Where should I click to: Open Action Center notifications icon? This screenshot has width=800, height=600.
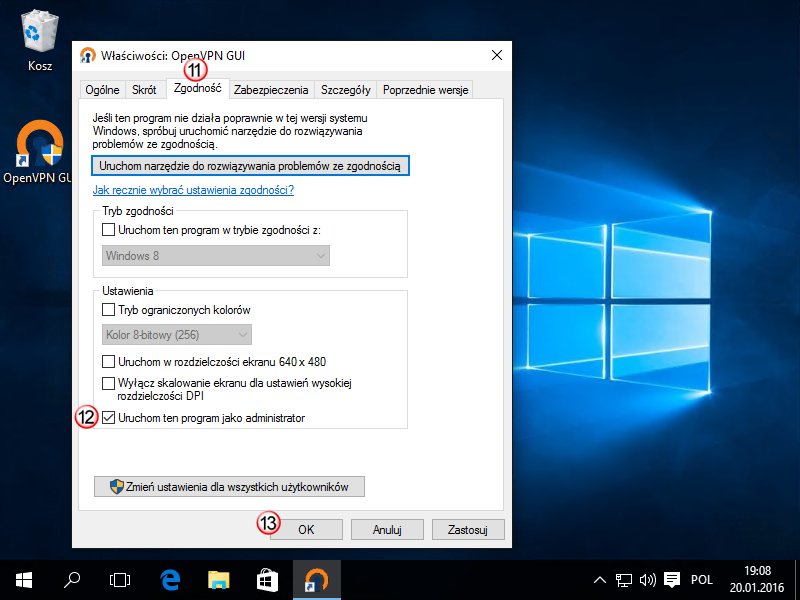click(672, 580)
